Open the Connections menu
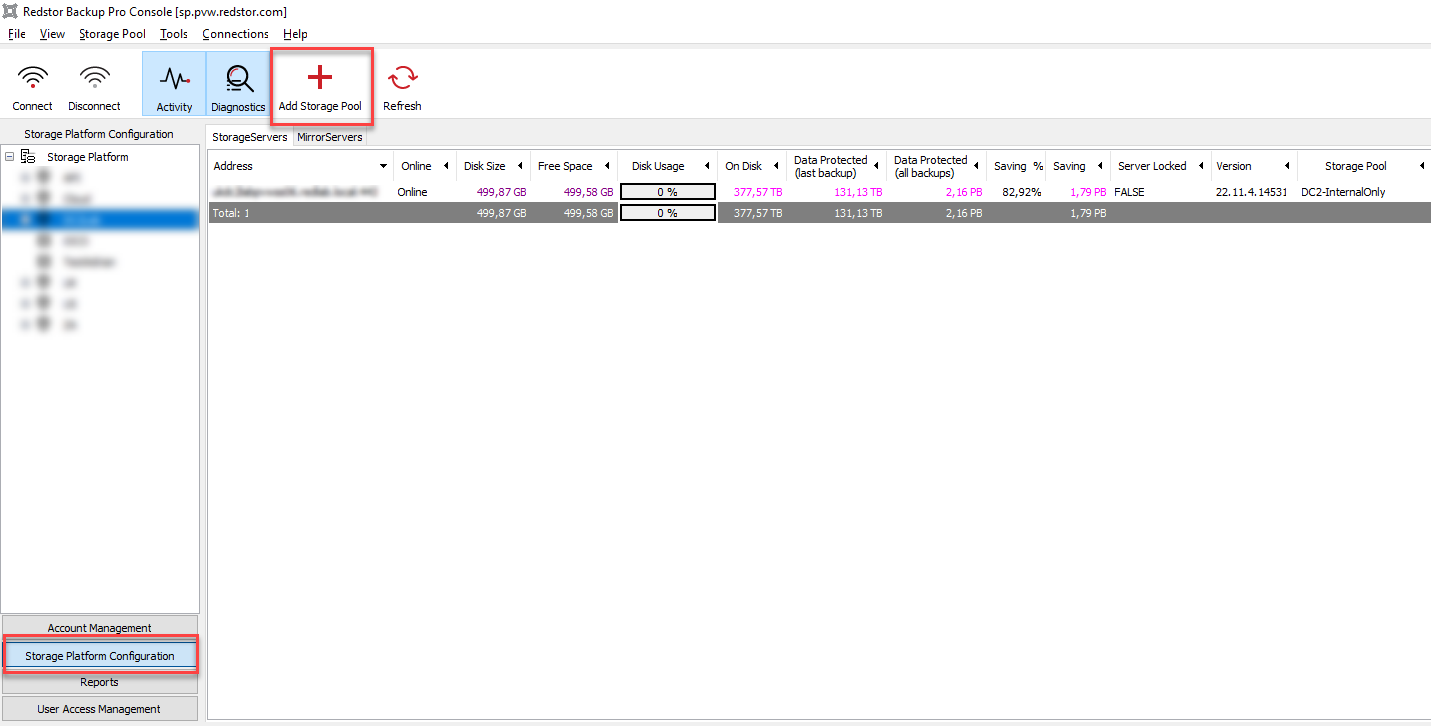1431x726 pixels. pos(235,34)
